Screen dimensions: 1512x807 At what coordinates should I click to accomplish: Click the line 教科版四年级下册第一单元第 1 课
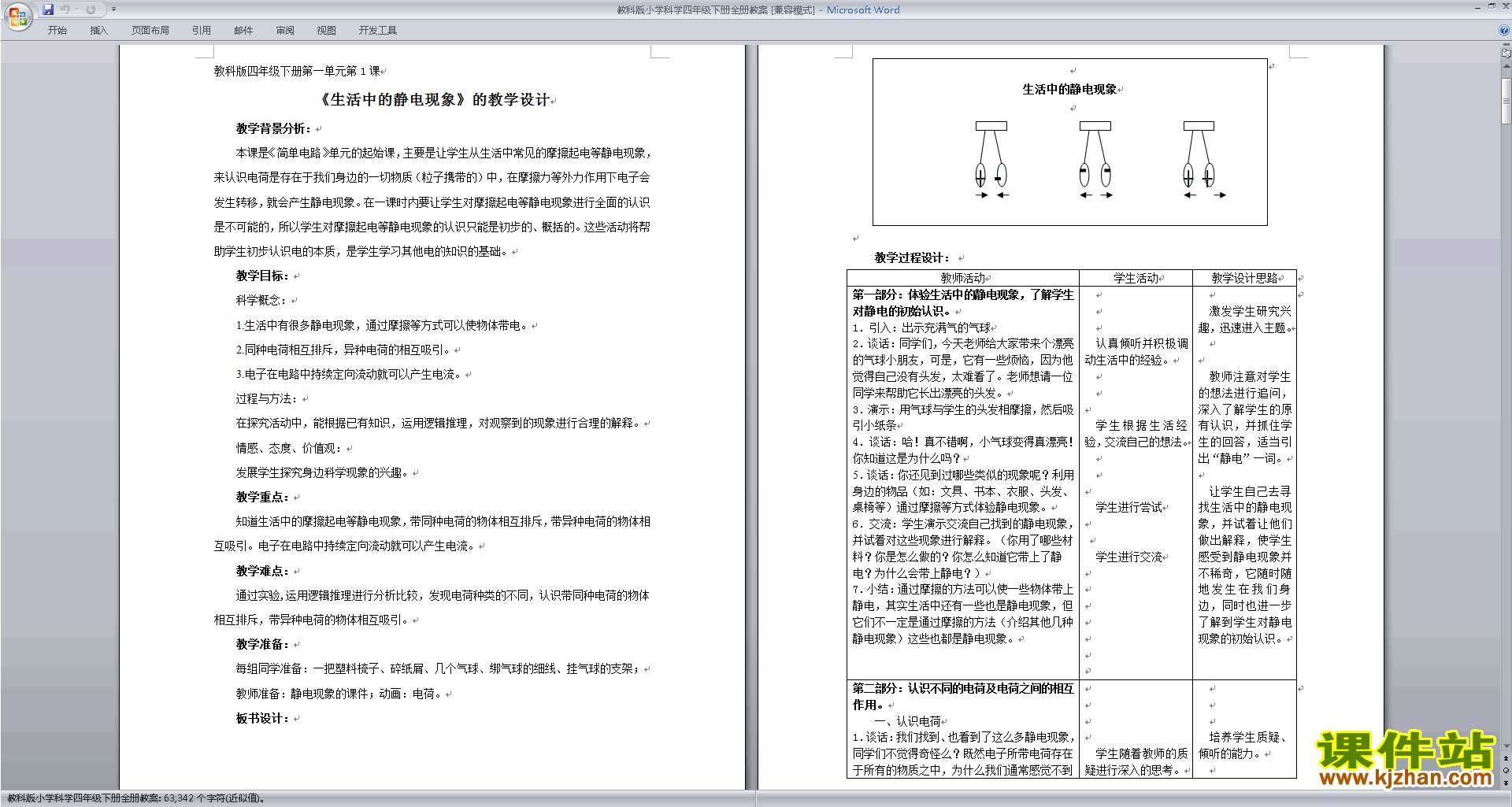[x=297, y=71]
